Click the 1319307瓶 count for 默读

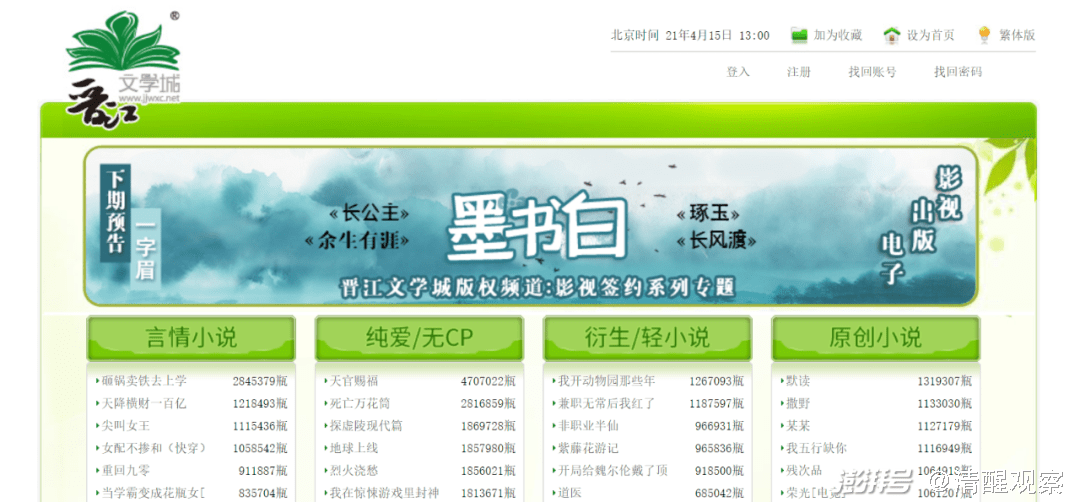pyautogui.click(x=944, y=381)
